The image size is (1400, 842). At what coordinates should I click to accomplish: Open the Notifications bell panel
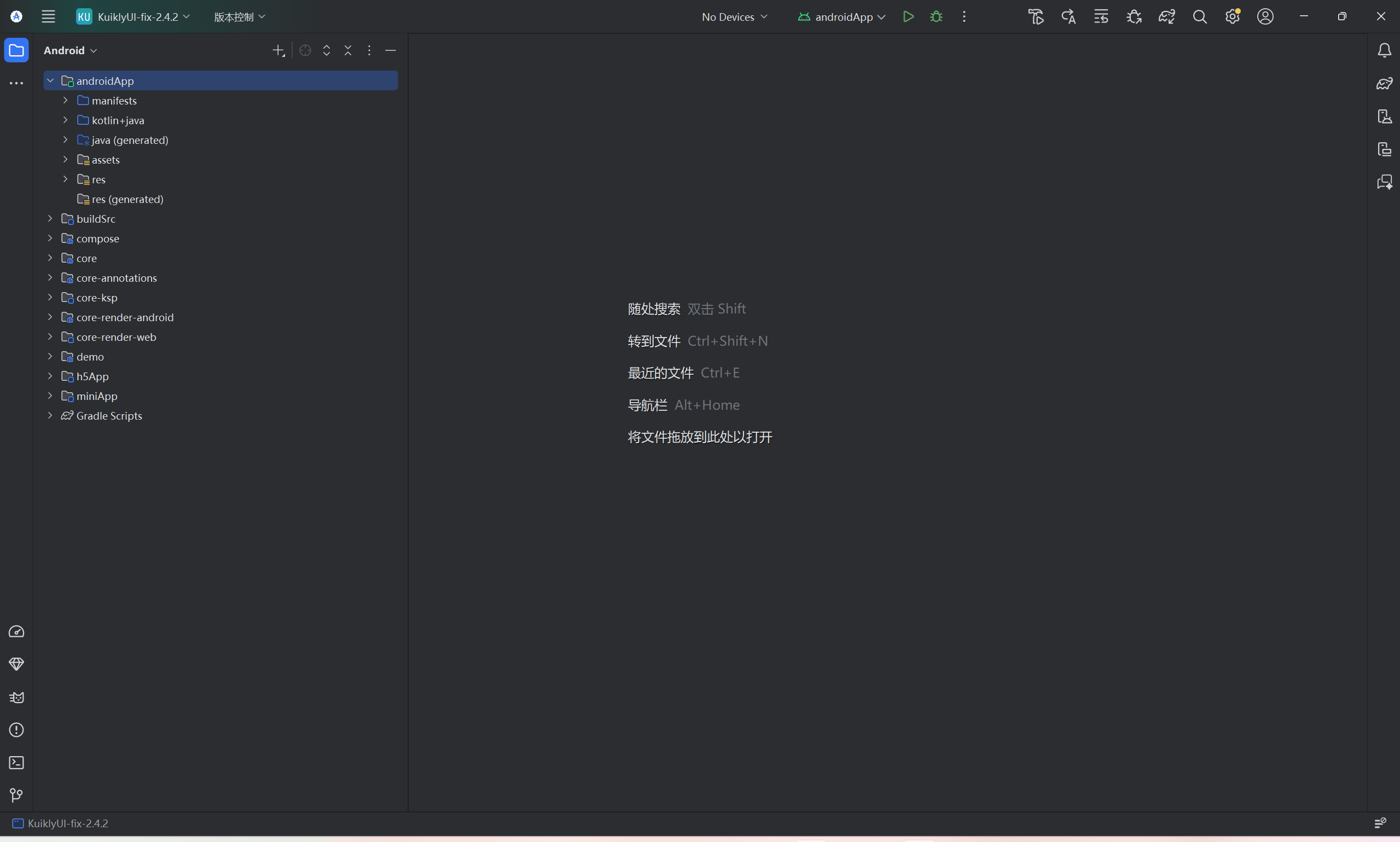[x=1384, y=50]
